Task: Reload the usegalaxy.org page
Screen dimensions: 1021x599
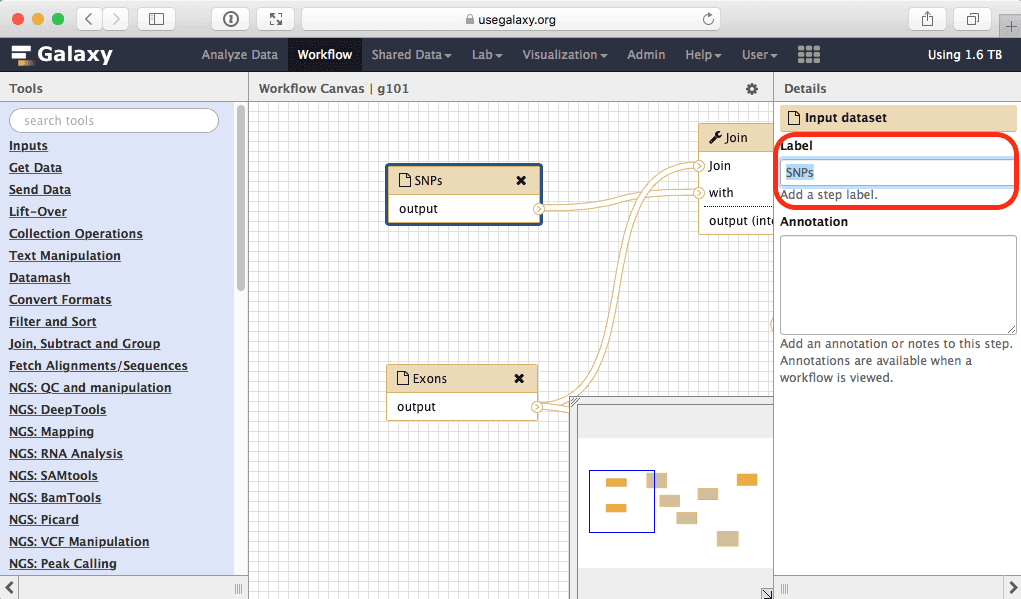Action: [709, 19]
